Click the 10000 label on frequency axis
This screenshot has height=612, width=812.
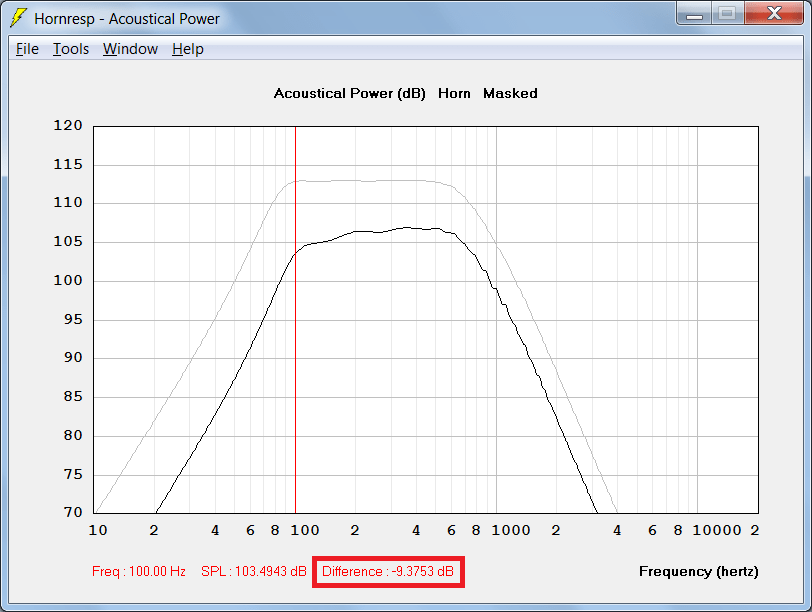coord(717,531)
